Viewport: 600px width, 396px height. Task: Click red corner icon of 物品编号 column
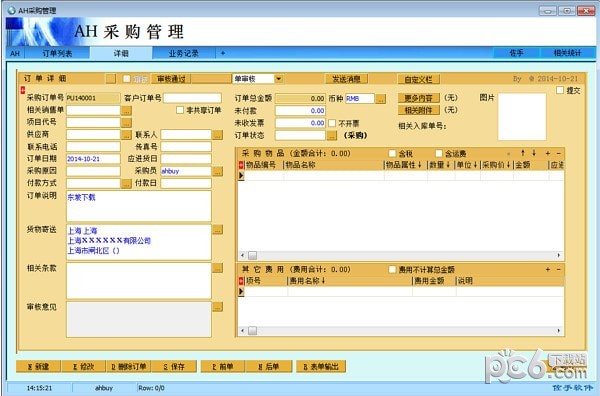pos(241,165)
